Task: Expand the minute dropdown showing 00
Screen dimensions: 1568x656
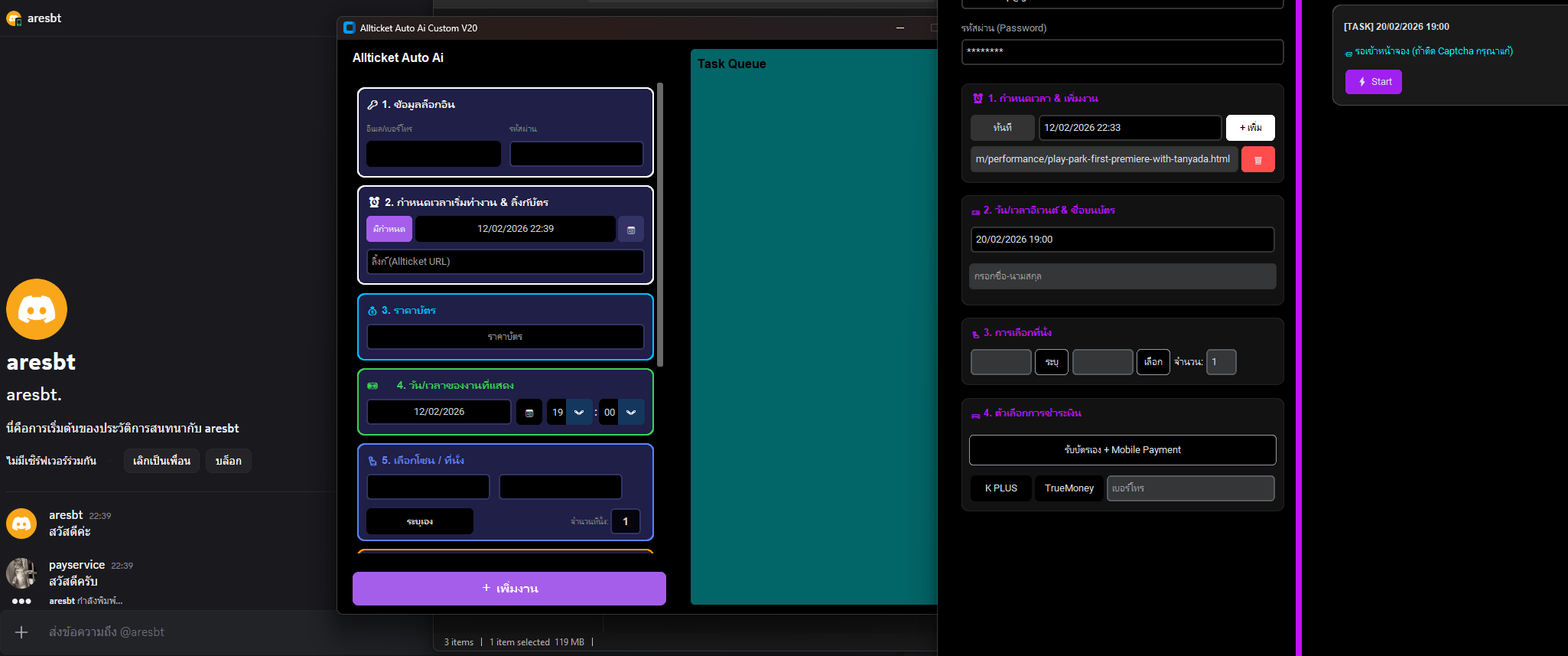Action: pyautogui.click(x=631, y=413)
